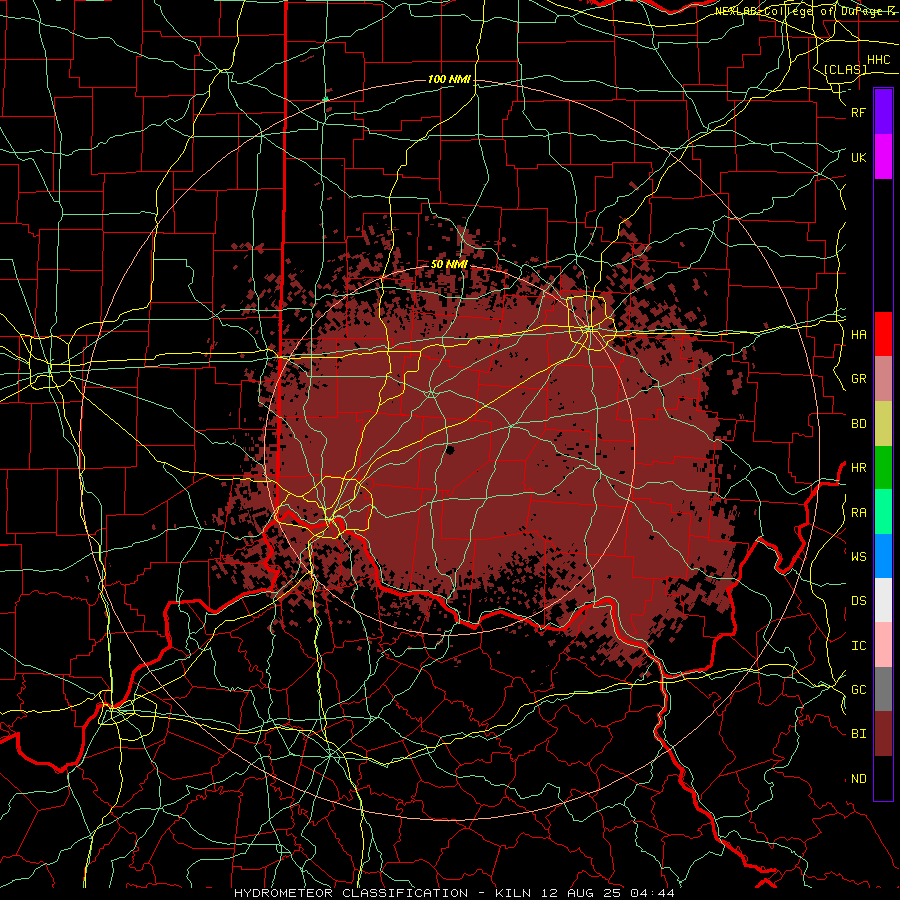This screenshot has height=900, width=900.
Task: Click the "RF" legend label
Action: (858, 112)
